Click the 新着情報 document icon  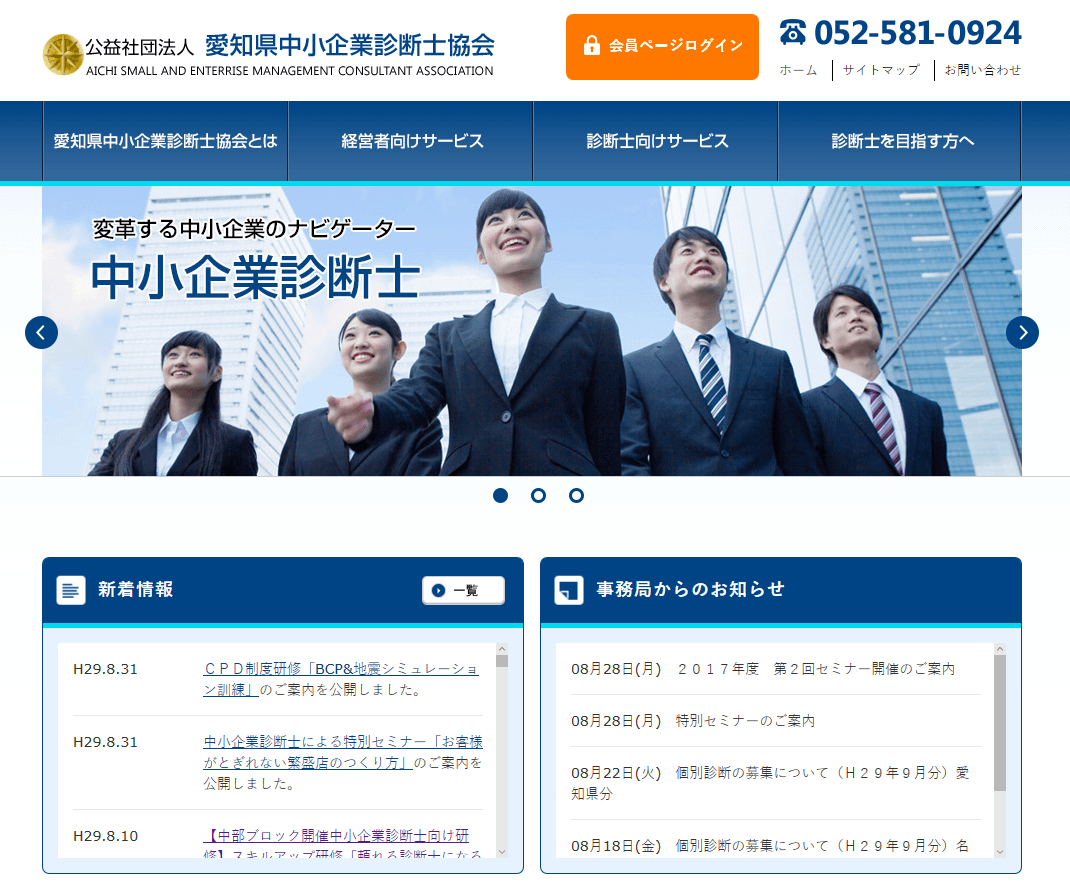(71, 590)
